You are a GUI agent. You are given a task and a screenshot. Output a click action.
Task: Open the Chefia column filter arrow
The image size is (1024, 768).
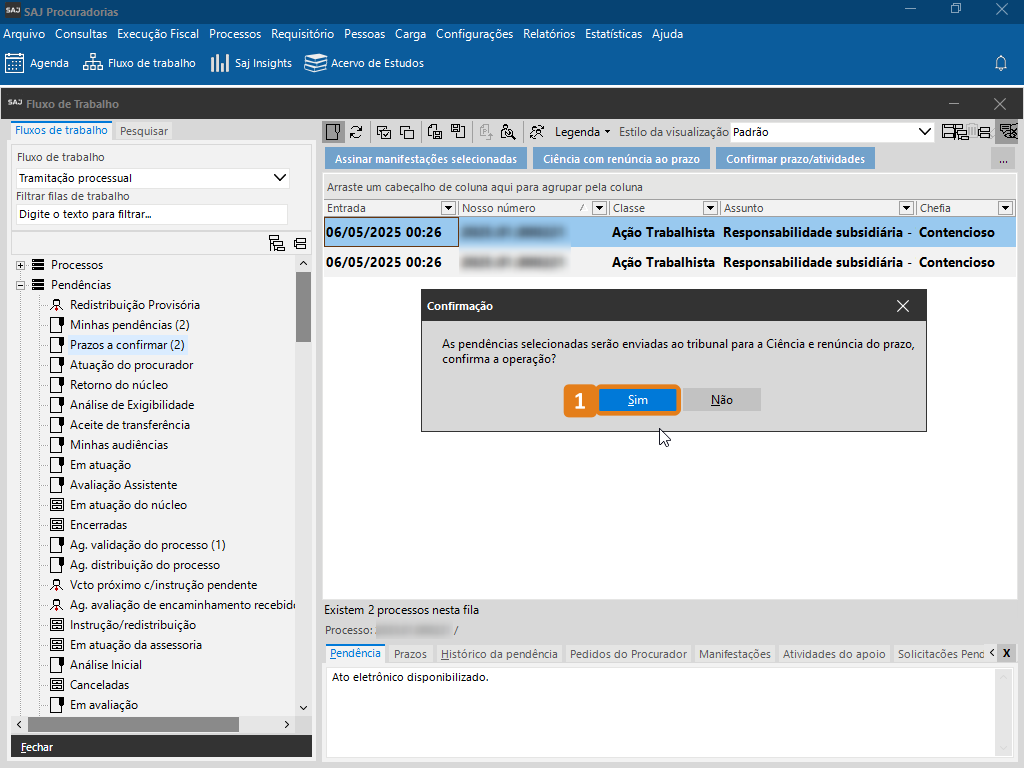1005,208
